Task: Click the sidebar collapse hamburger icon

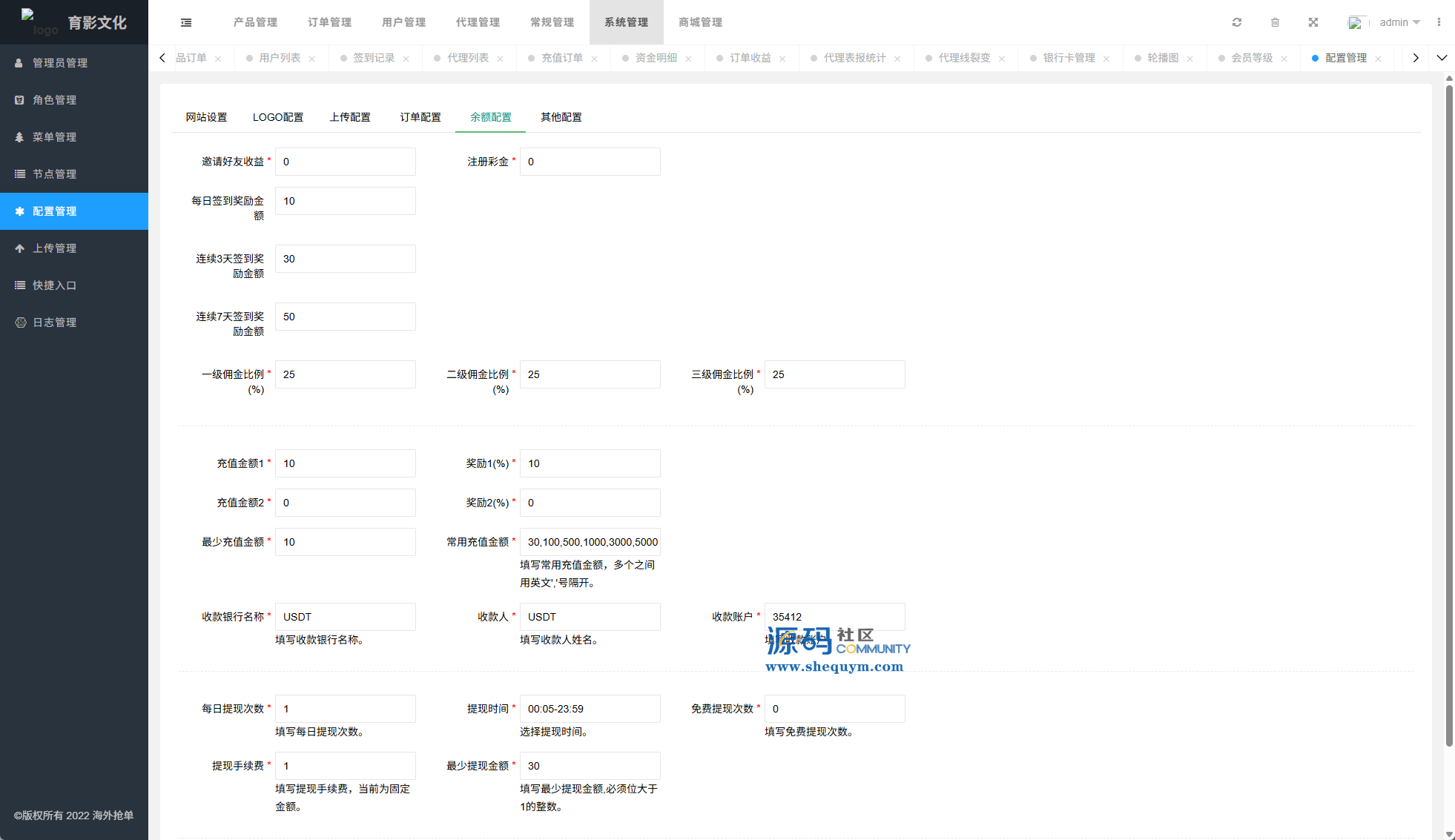Action: (186, 22)
